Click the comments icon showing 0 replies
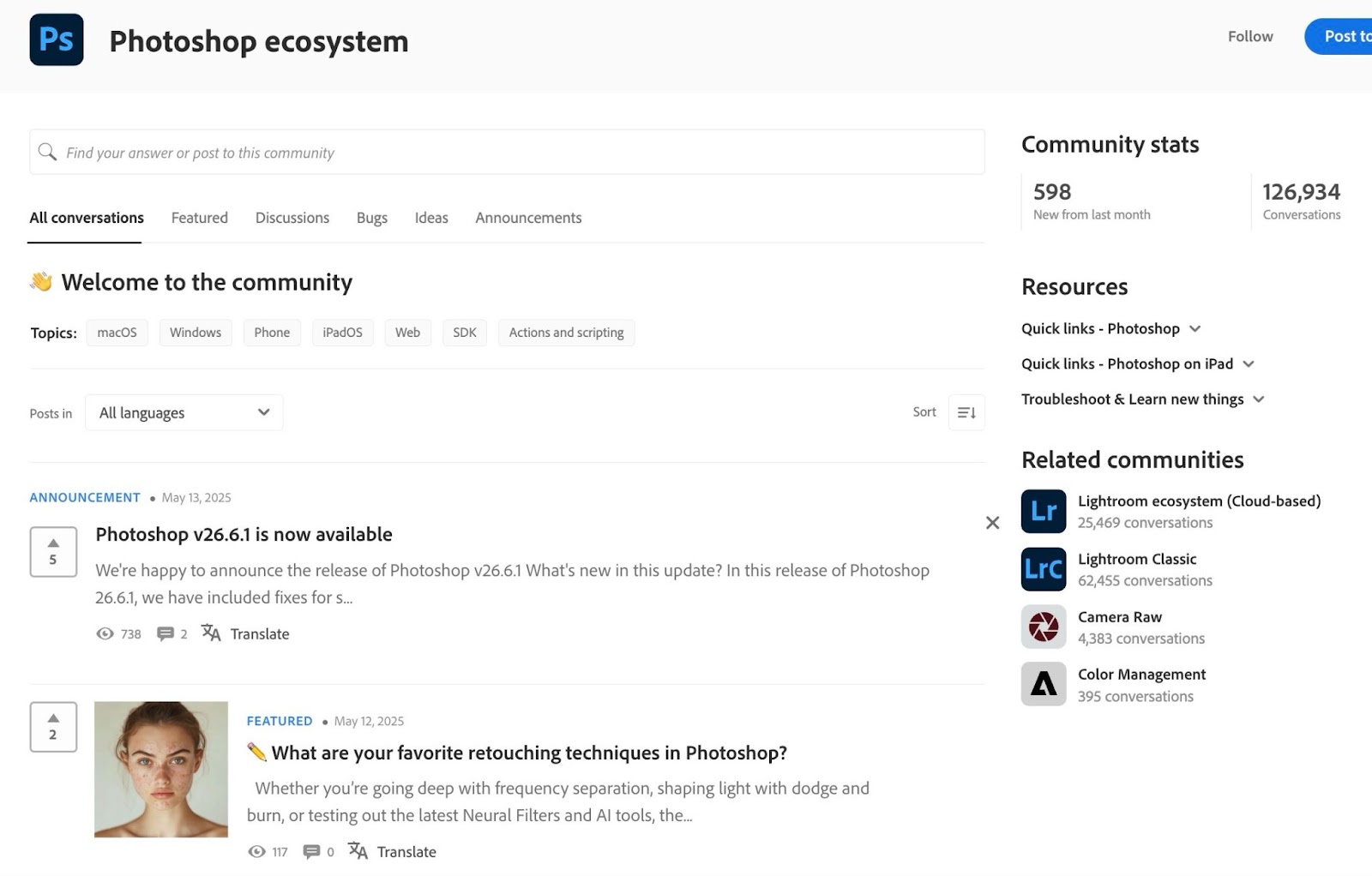 click(x=312, y=851)
